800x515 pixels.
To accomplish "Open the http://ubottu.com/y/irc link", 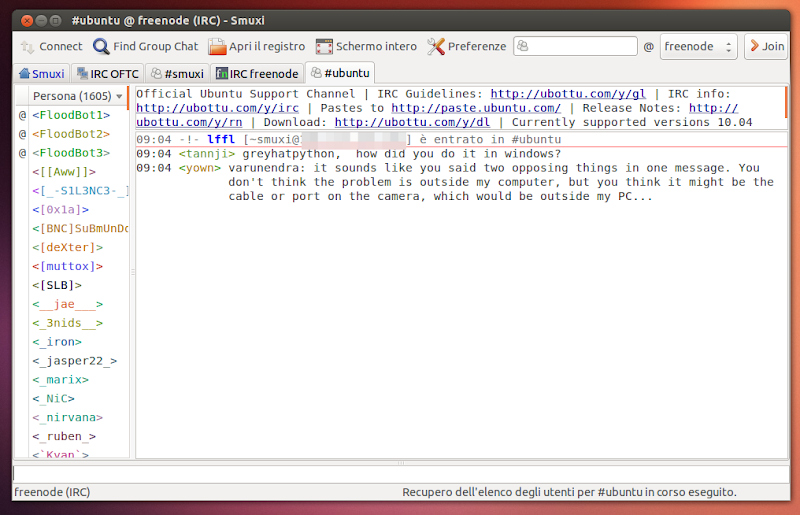I will (x=217, y=108).
